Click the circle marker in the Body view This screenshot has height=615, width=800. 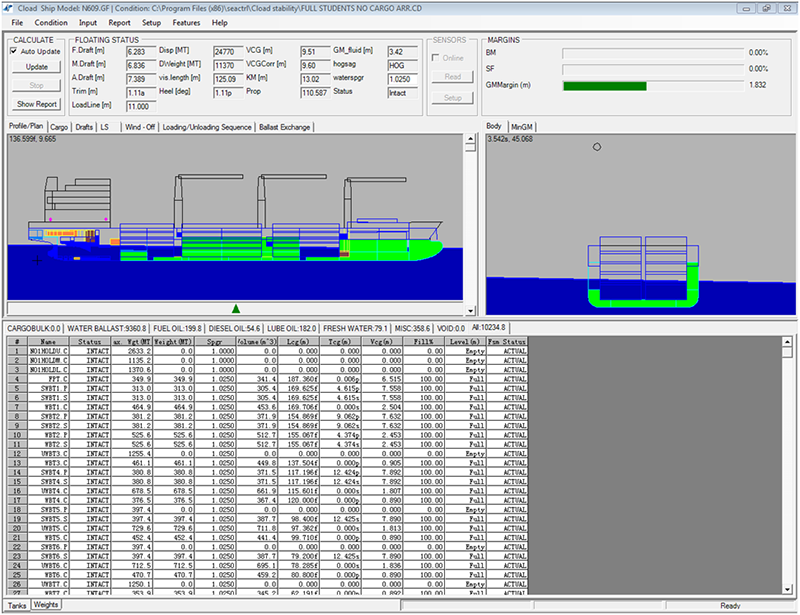[597, 147]
